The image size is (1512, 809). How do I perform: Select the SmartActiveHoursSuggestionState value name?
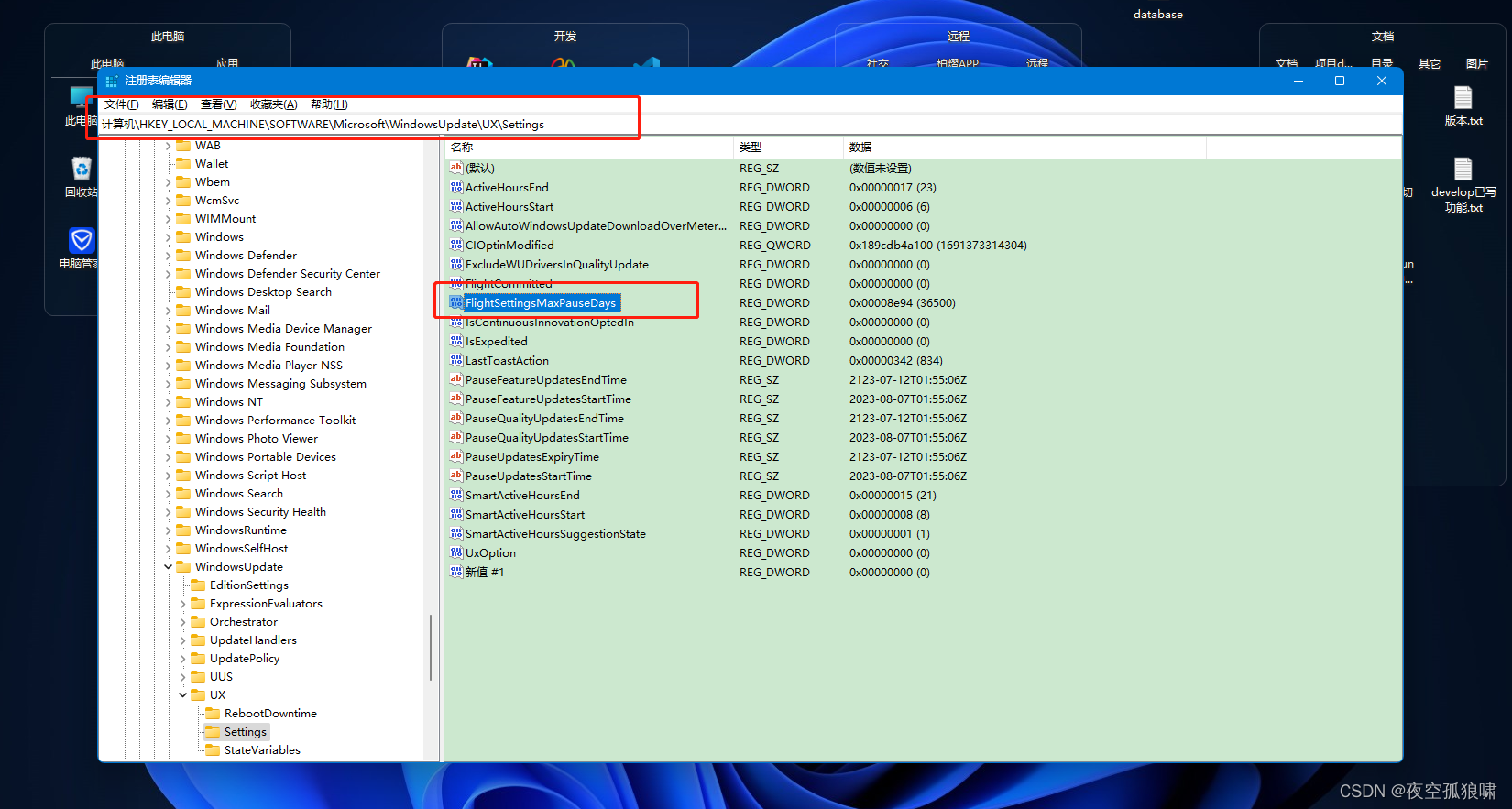555,533
